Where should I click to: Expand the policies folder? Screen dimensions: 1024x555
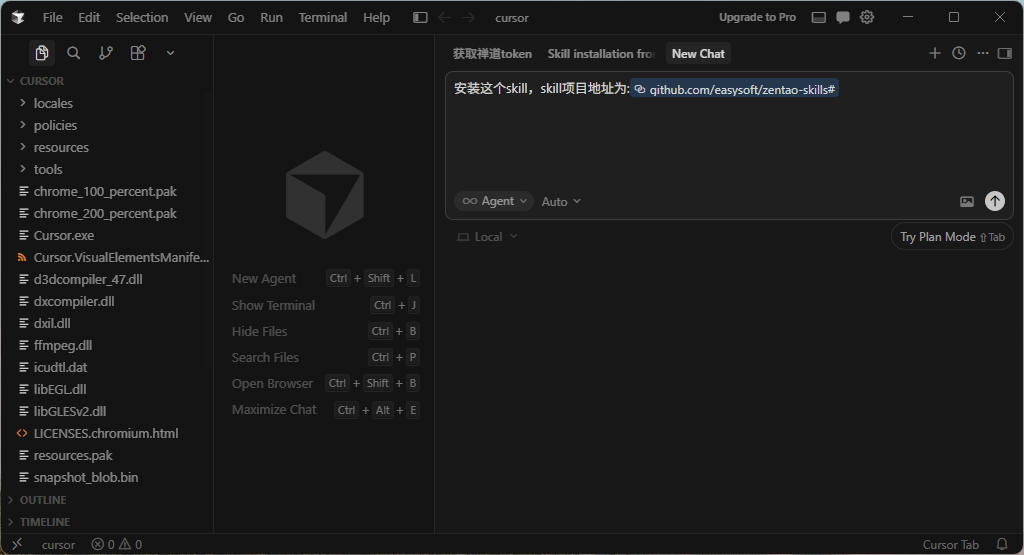point(106,125)
